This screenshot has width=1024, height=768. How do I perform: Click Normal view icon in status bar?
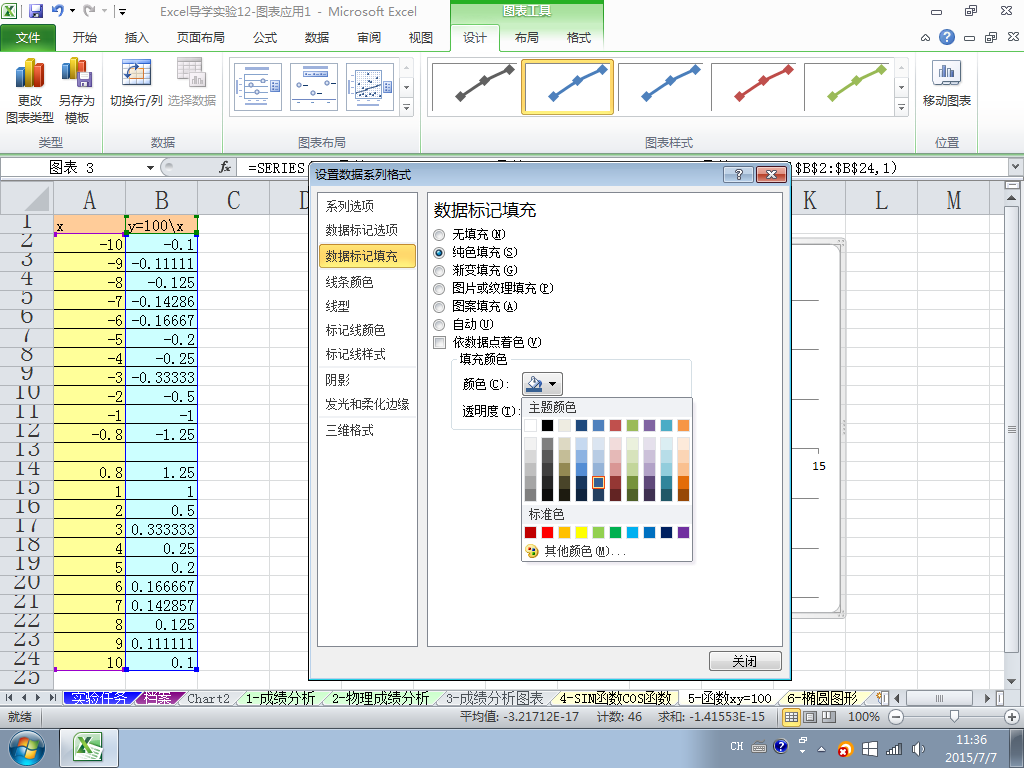(792, 717)
